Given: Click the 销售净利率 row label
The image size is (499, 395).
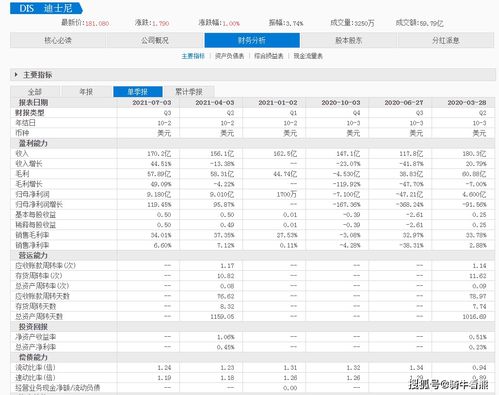Looking at the screenshot, I should [32, 245].
